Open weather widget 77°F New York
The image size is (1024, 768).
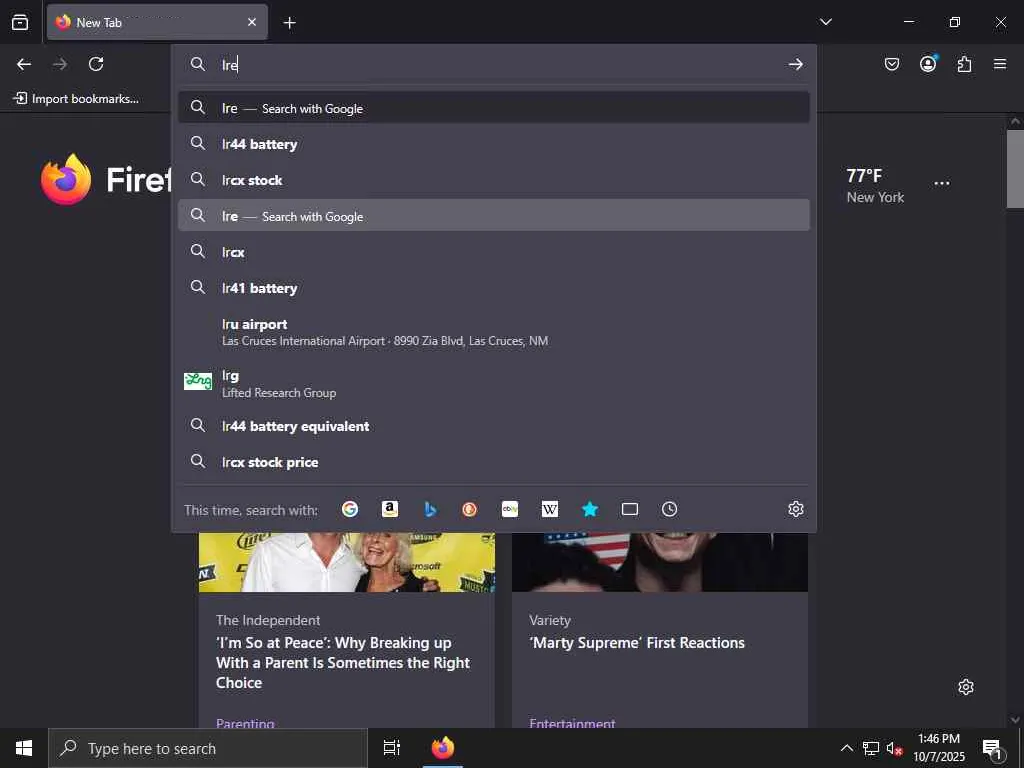tap(875, 185)
